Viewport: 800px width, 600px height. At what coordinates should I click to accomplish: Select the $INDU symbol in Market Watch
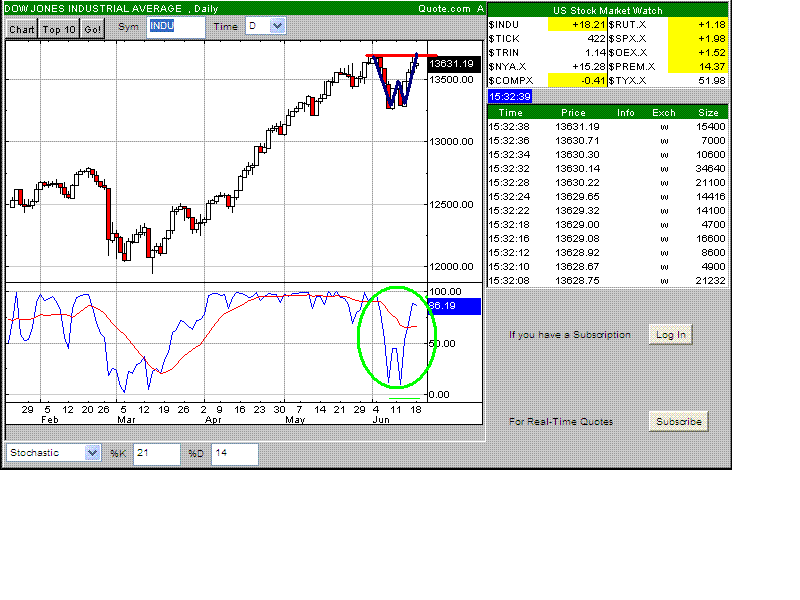504,24
